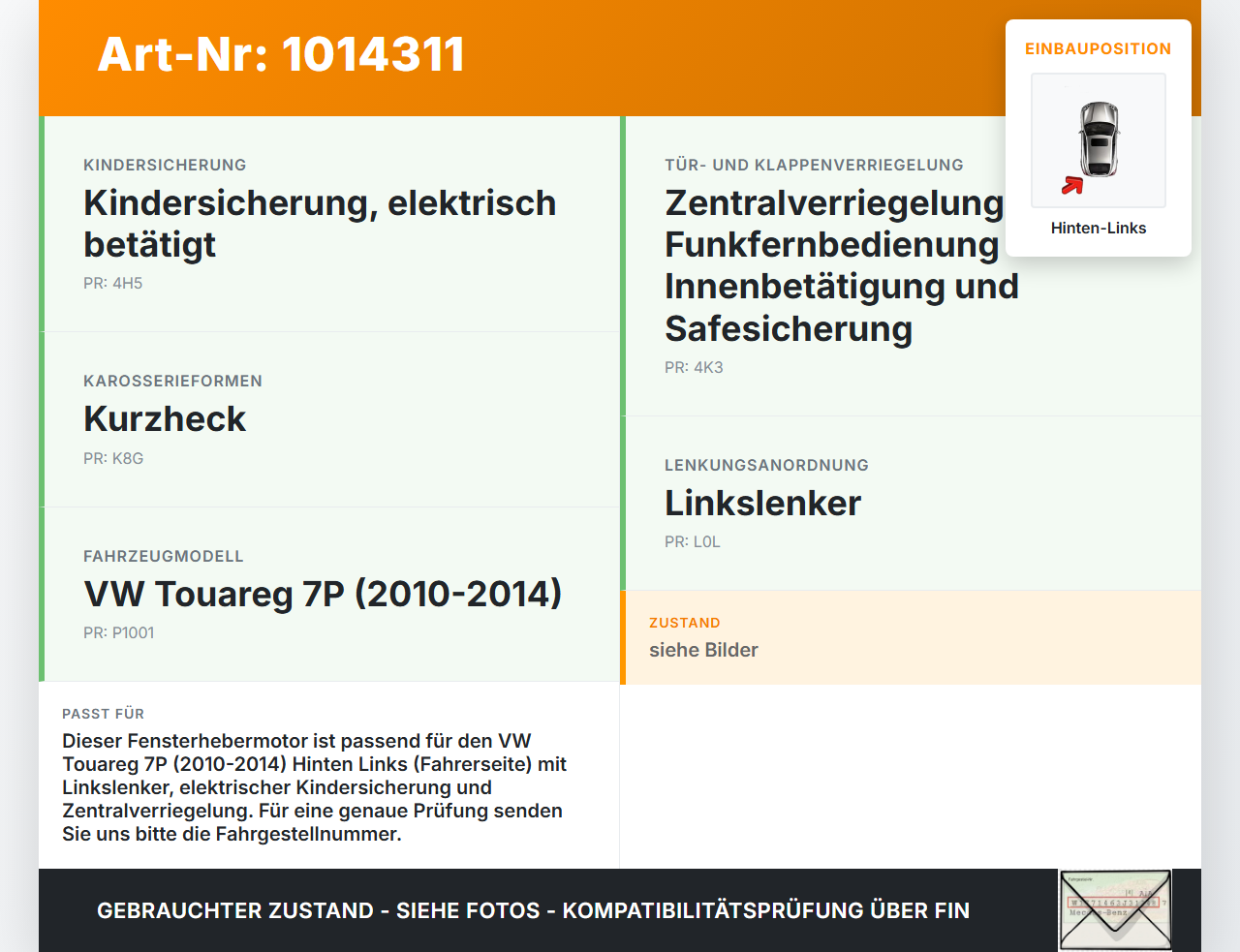Click the "Hinten-Links" label under the car icon
The height and width of the screenshot is (952, 1240).
[1099, 228]
